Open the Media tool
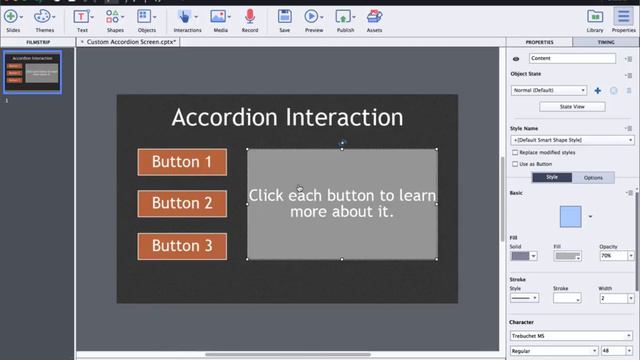 click(218, 17)
